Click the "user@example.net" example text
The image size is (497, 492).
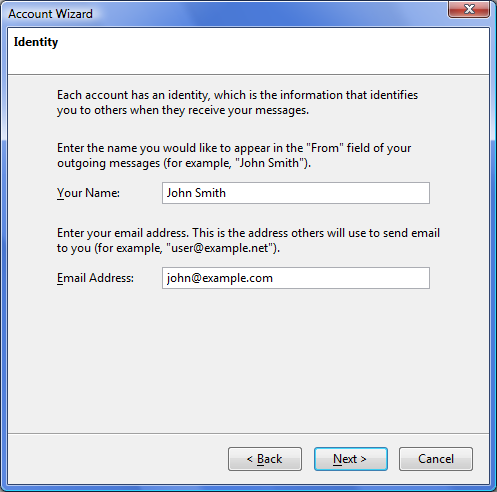pyautogui.click(x=220, y=248)
